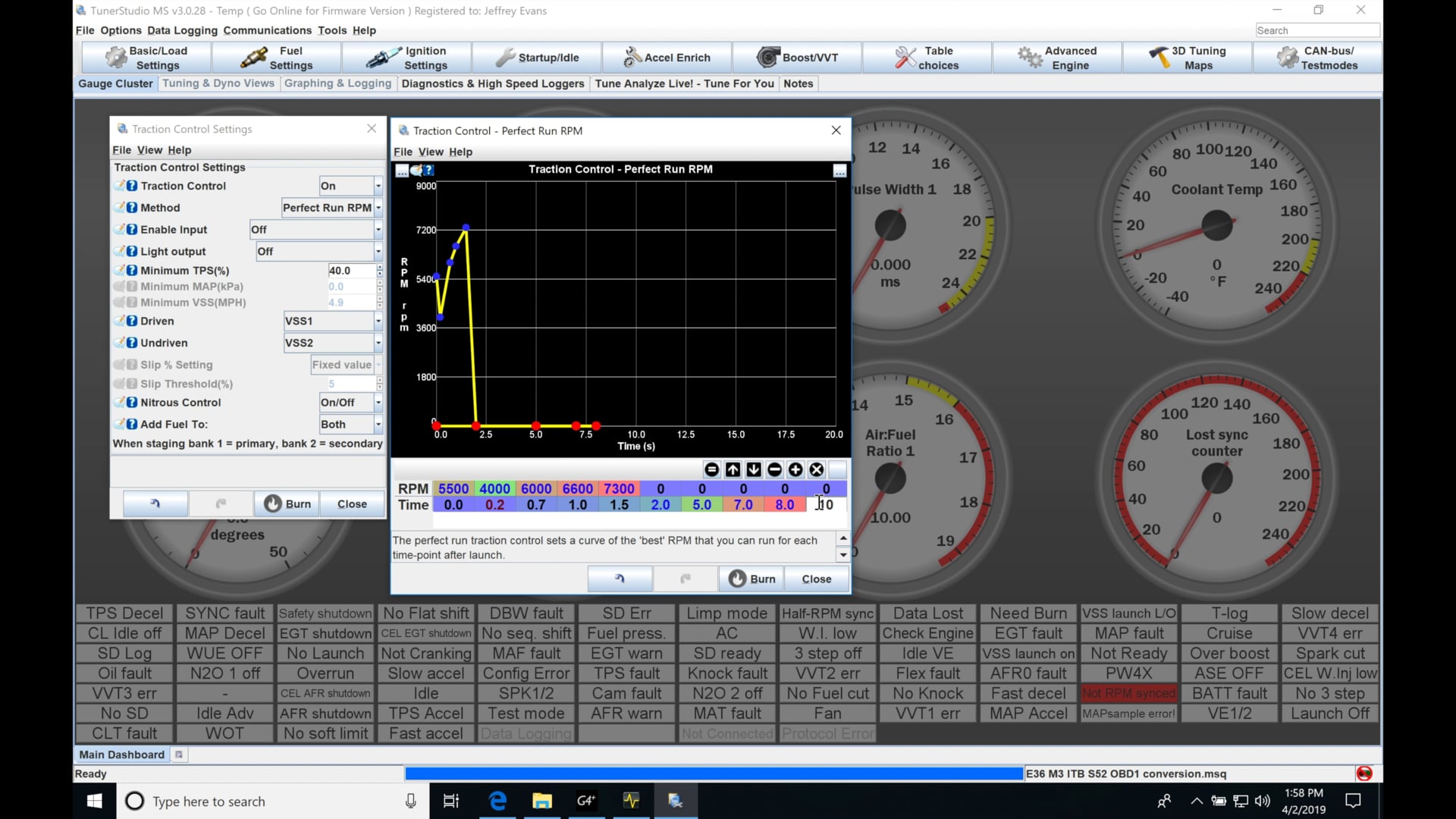
Task: Click the help question-mark icon in Perfect Run RPM
Action: coord(429,170)
